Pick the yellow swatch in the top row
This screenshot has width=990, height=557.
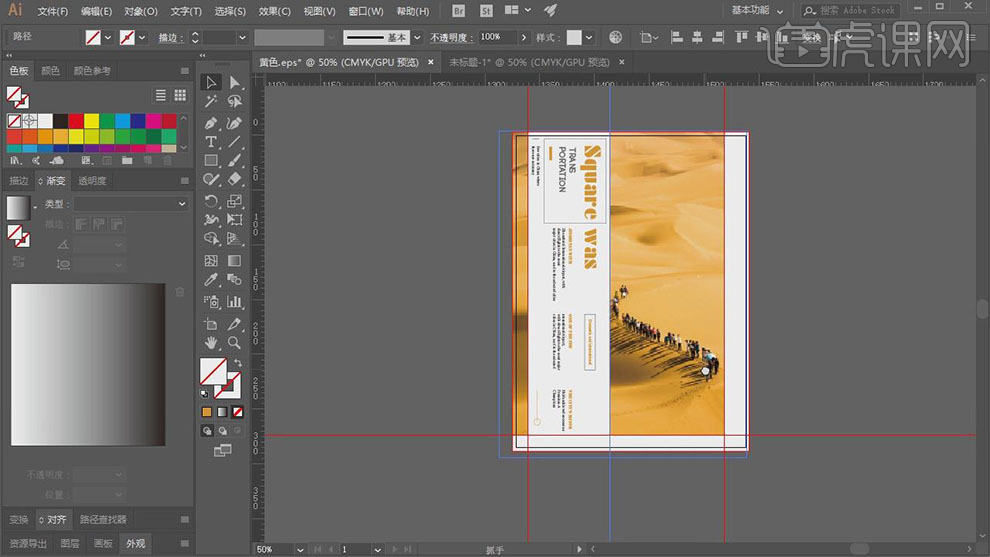[x=91, y=121]
